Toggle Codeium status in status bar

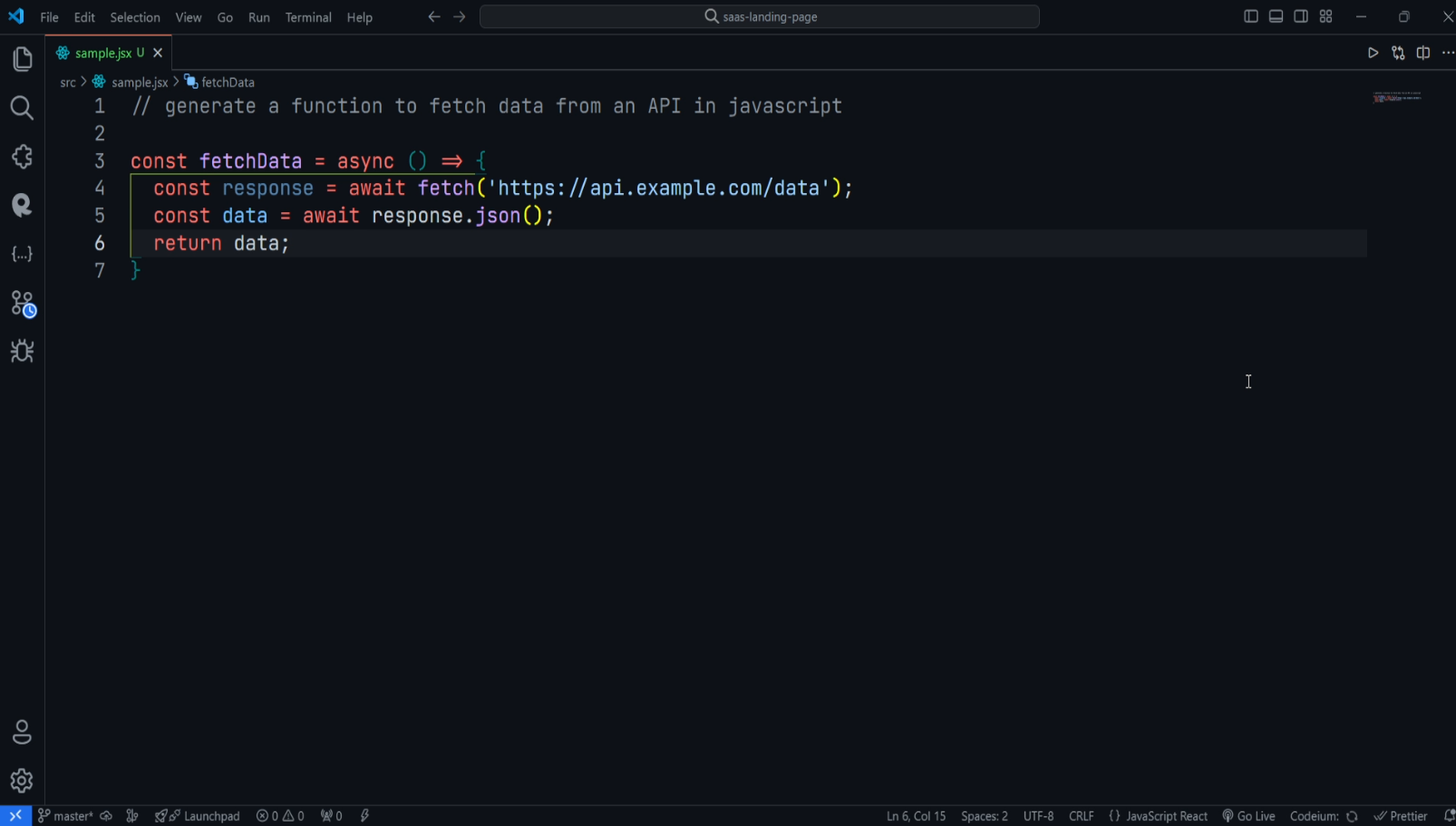pyautogui.click(x=1324, y=816)
